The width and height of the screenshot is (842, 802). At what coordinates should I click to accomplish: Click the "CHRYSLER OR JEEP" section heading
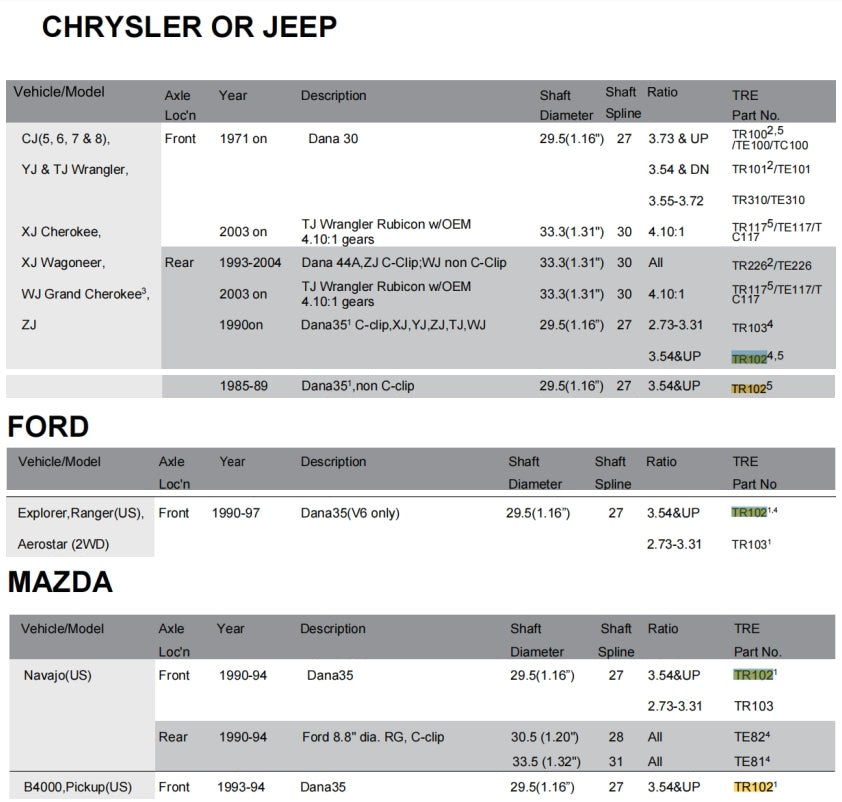[189, 27]
